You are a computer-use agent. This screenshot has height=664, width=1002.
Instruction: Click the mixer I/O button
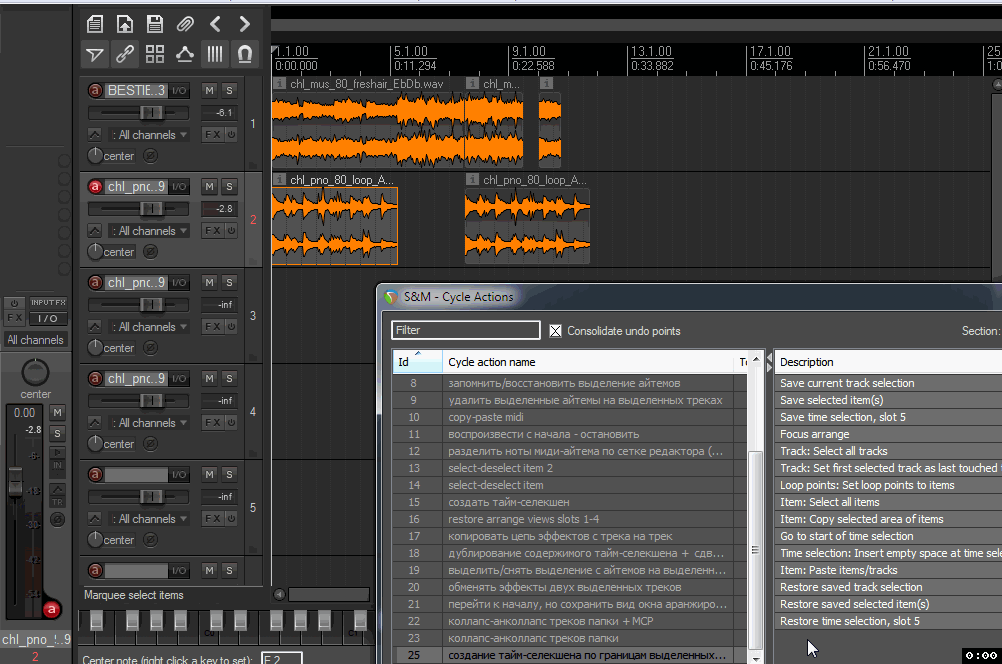[x=48, y=318]
